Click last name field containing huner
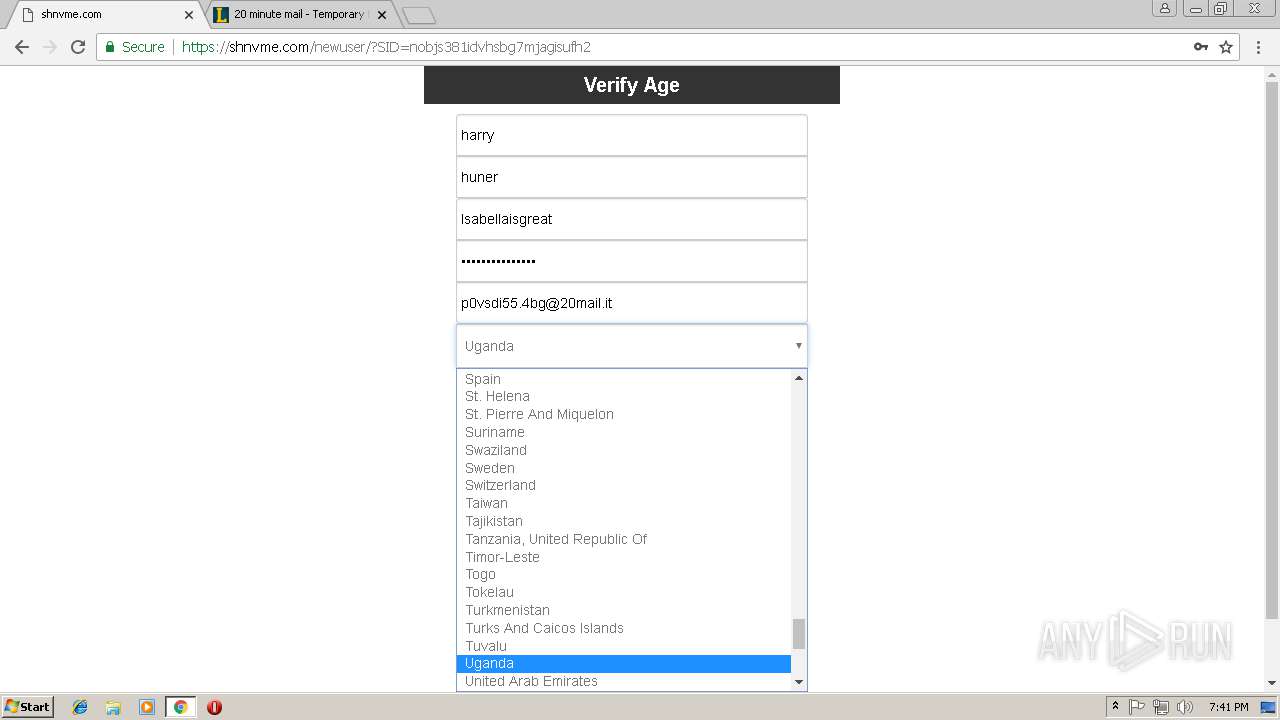 (631, 177)
